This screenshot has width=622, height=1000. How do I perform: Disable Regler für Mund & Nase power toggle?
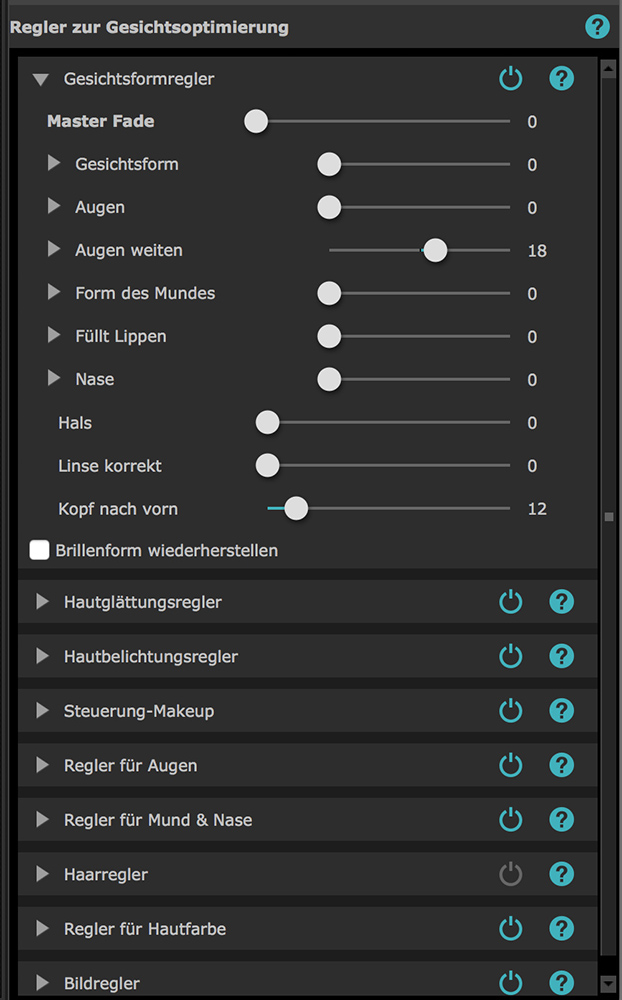[510, 820]
